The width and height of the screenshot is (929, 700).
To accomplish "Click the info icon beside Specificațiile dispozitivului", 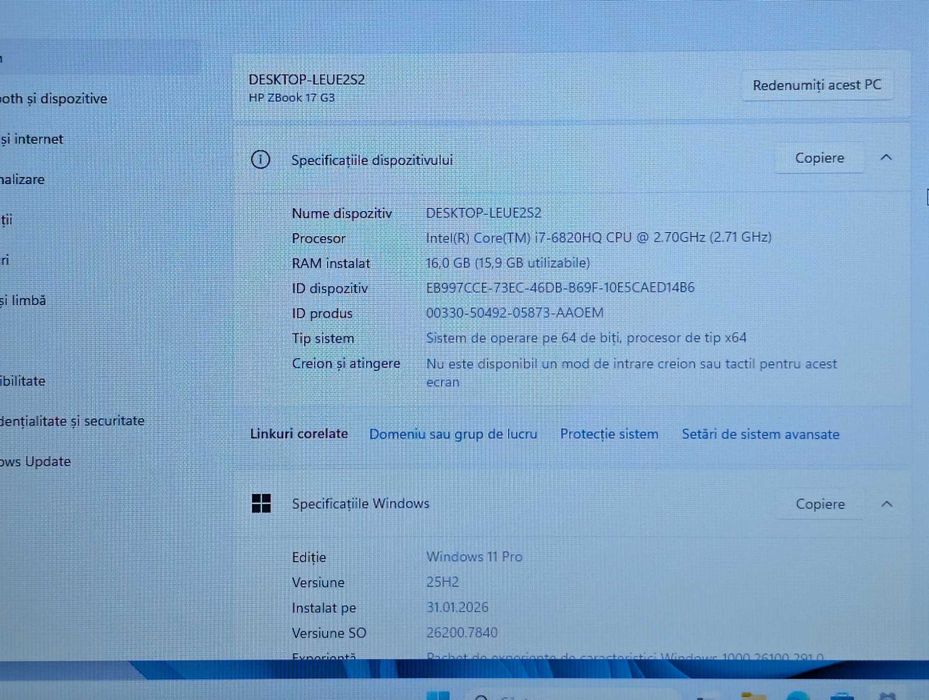I will [261, 159].
